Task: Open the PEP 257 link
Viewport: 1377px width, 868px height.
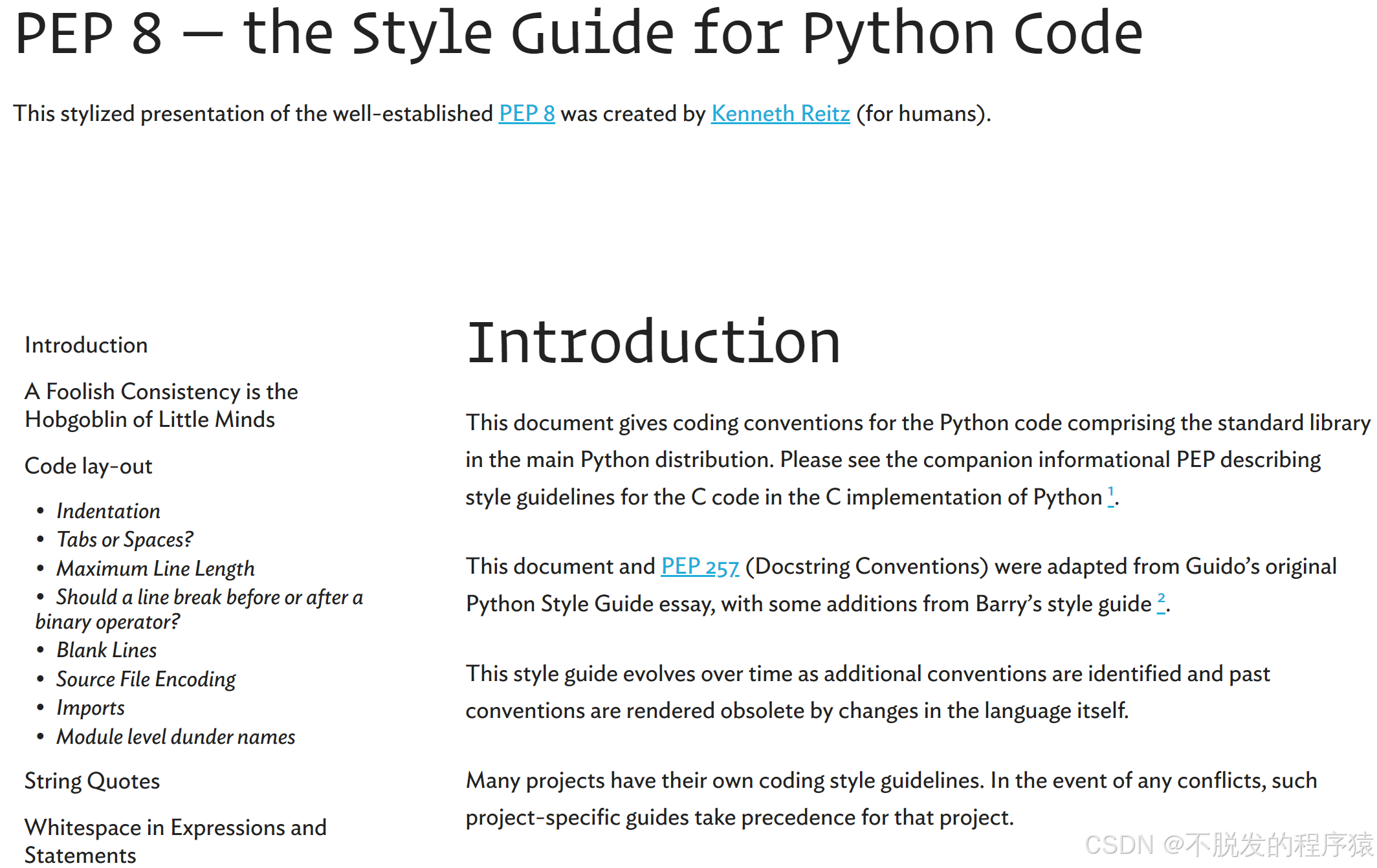Action: [700, 567]
